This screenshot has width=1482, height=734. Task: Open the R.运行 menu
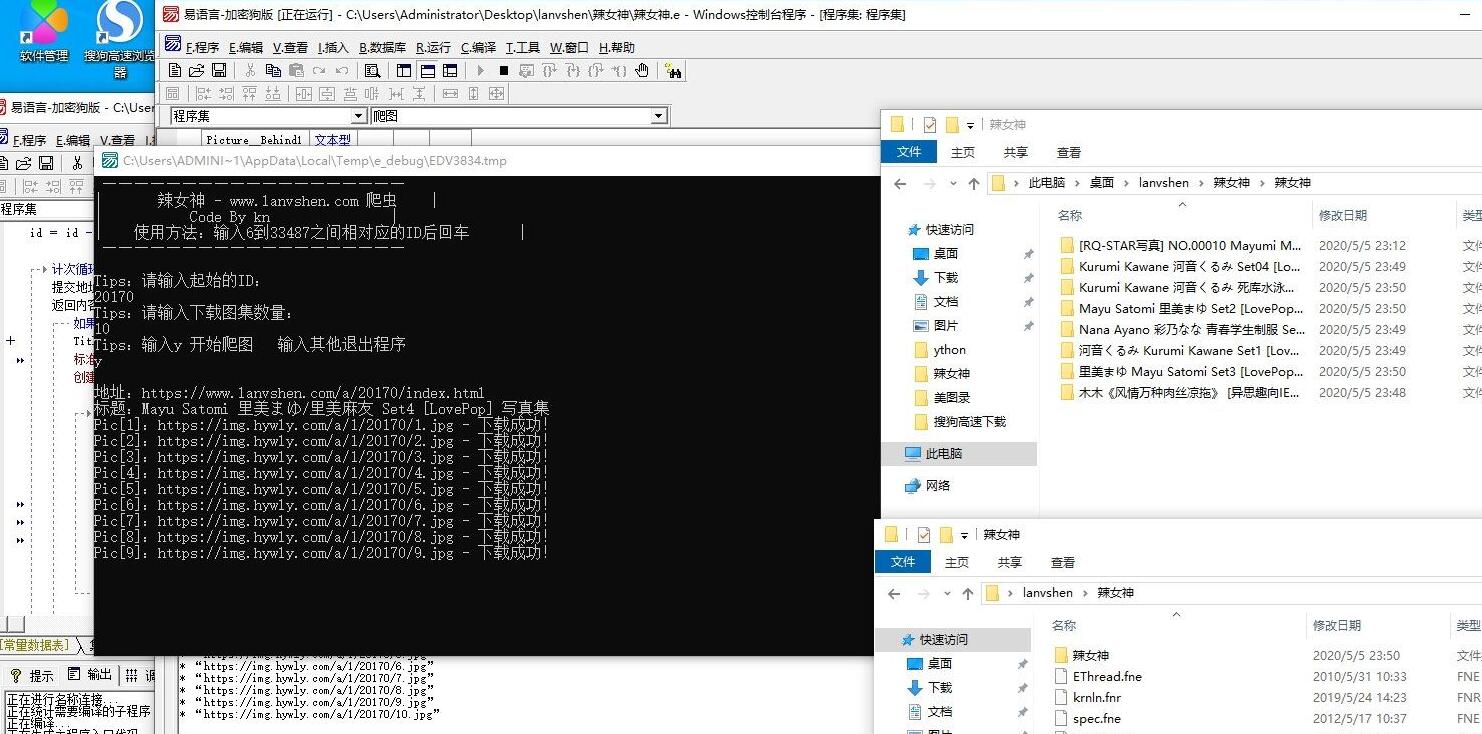pyautogui.click(x=434, y=47)
